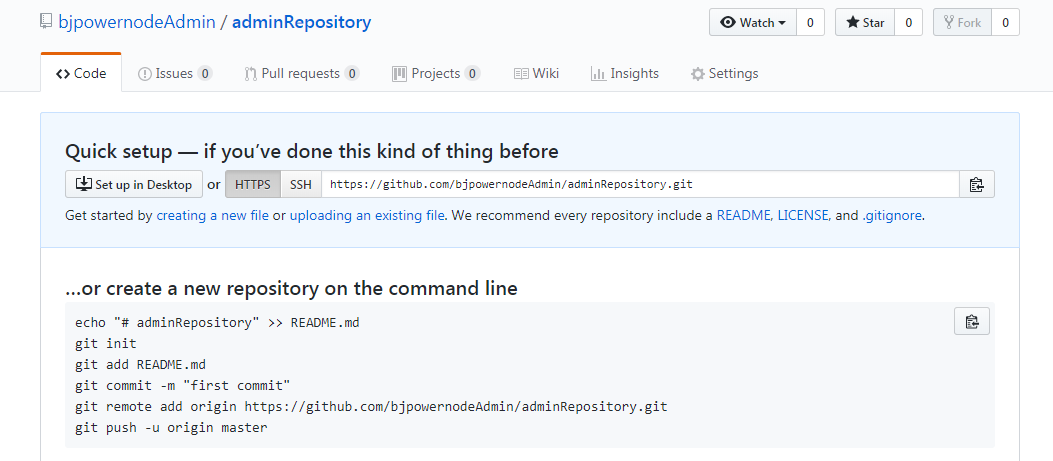The width and height of the screenshot is (1053, 461).
Task: Click Set up in Desktop button
Action: click(x=134, y=184)
